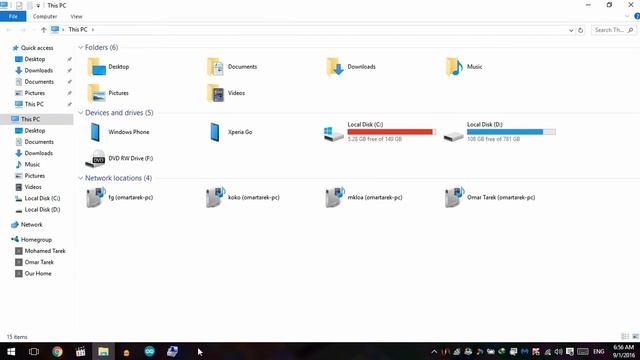Go up one folder level arrow
This screenshot has height=360, width=640.
[x=43, y=30]
